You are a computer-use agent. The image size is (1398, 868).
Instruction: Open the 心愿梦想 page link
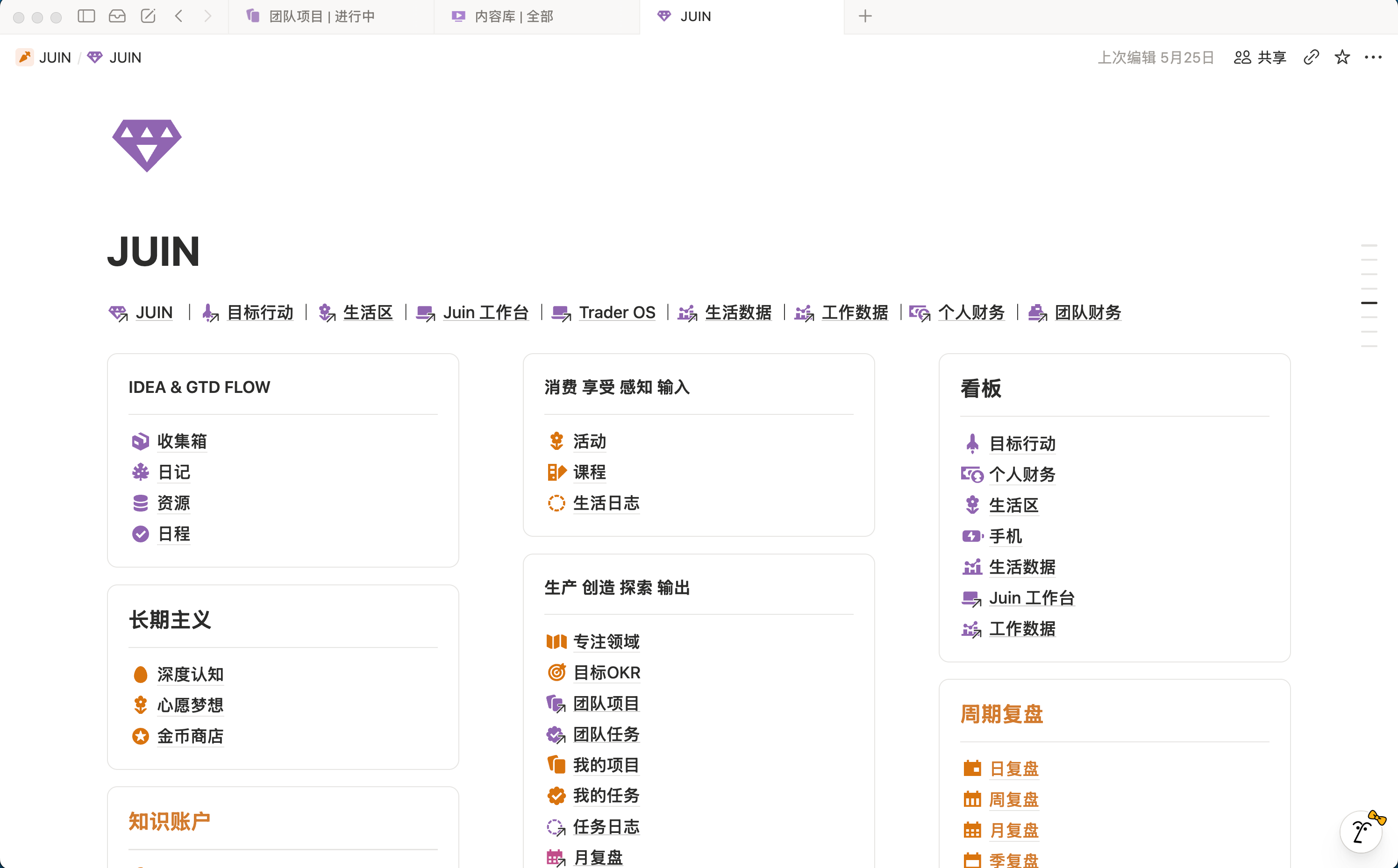click(190, 705)
